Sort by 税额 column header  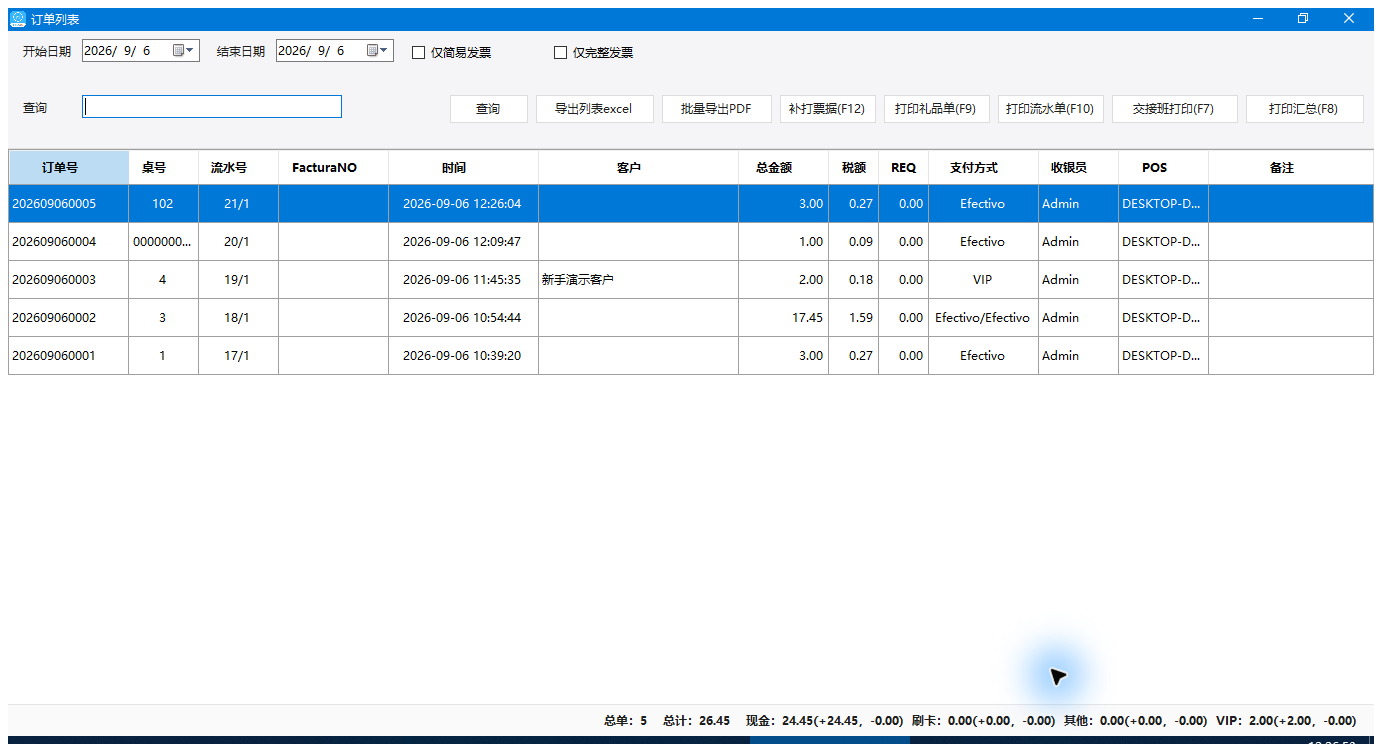[x=854, y=168]
